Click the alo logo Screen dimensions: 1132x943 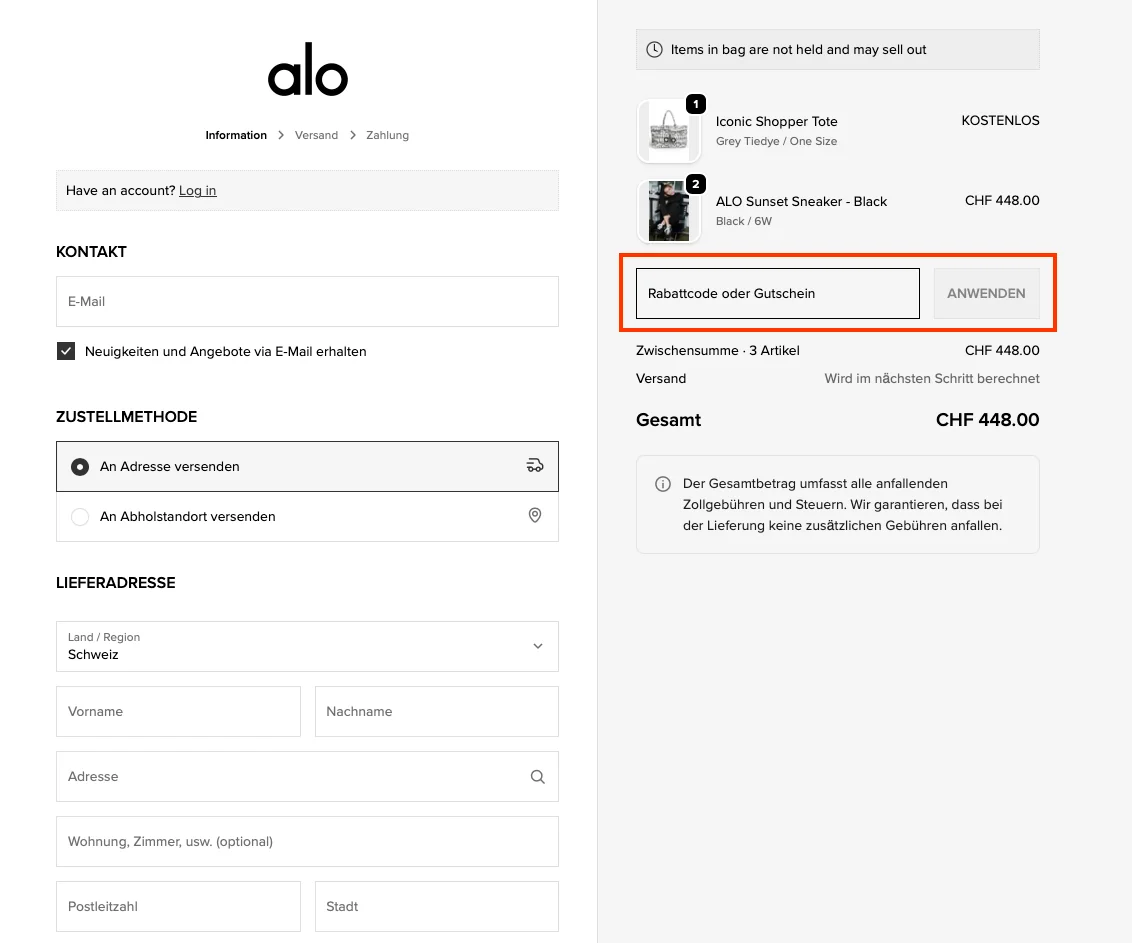[x=307, y=70]
